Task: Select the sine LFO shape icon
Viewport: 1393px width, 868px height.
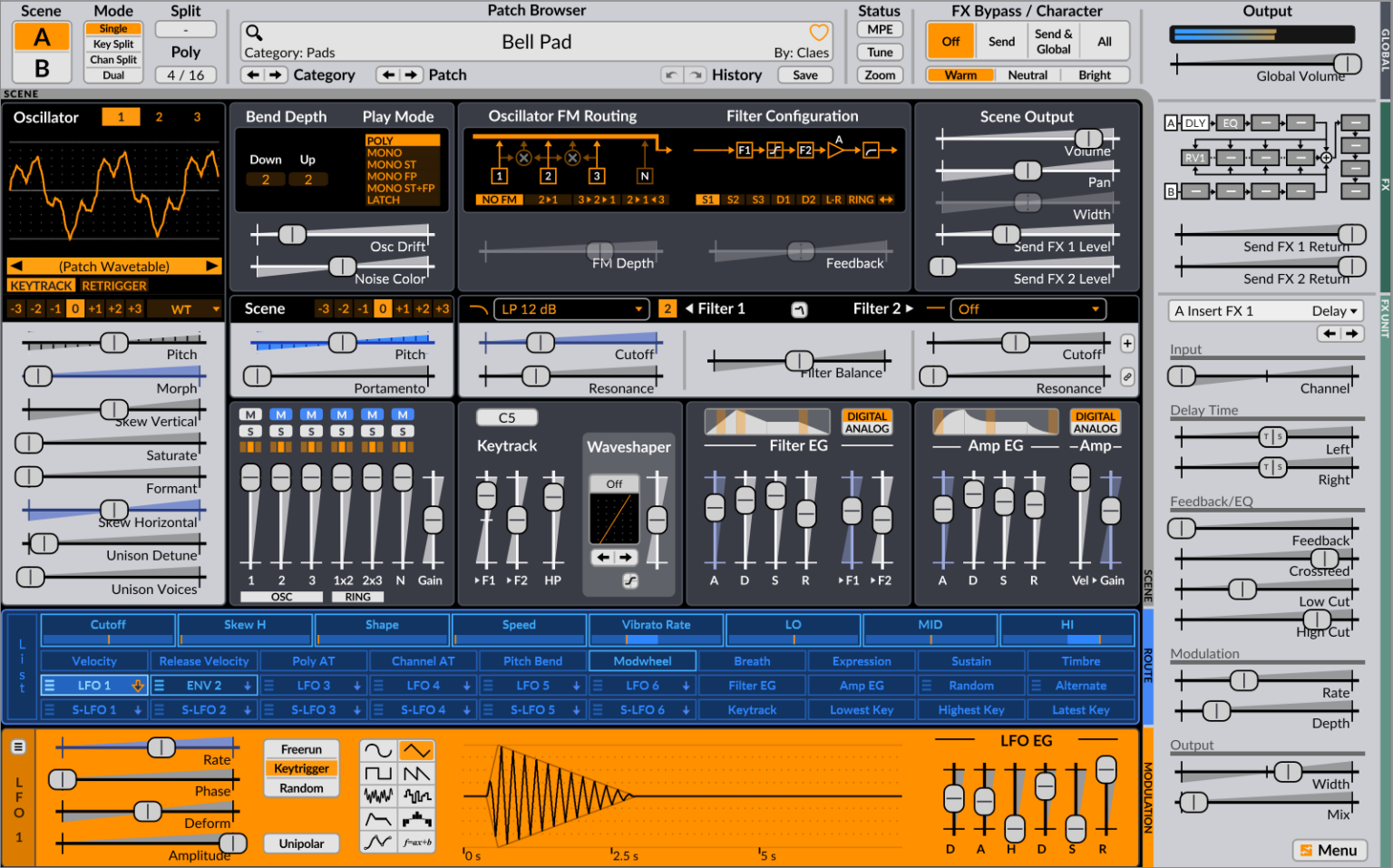Action: pos(379,749)
